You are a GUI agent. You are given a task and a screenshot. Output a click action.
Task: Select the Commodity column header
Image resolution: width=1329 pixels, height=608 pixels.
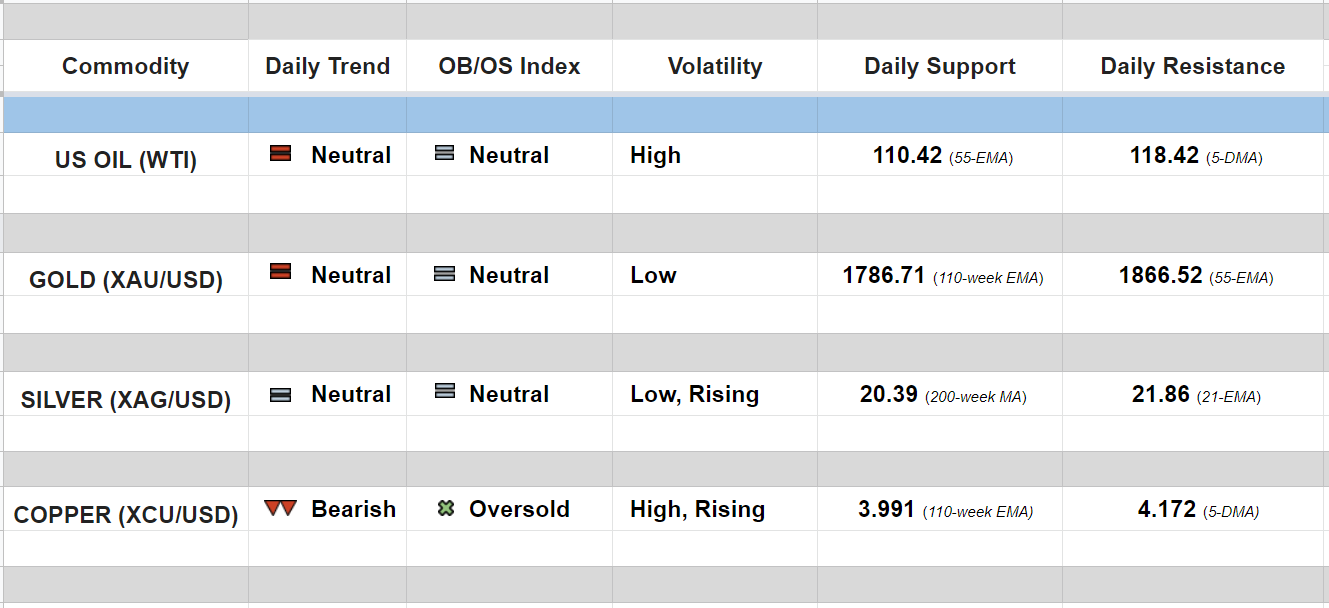125,66
